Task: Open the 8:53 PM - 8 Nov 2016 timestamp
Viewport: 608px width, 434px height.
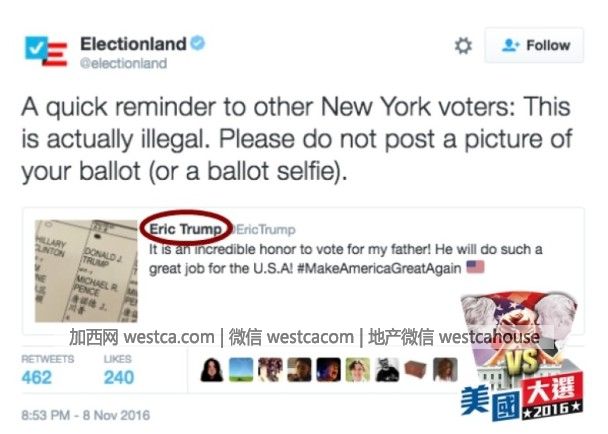Action: (x=85, y=415)
